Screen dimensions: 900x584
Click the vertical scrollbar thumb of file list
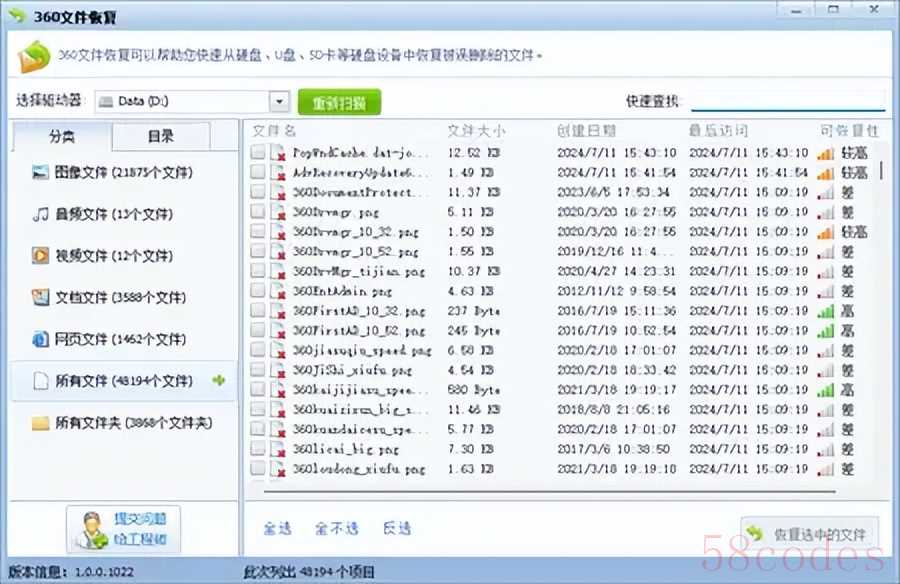(882, 171)
